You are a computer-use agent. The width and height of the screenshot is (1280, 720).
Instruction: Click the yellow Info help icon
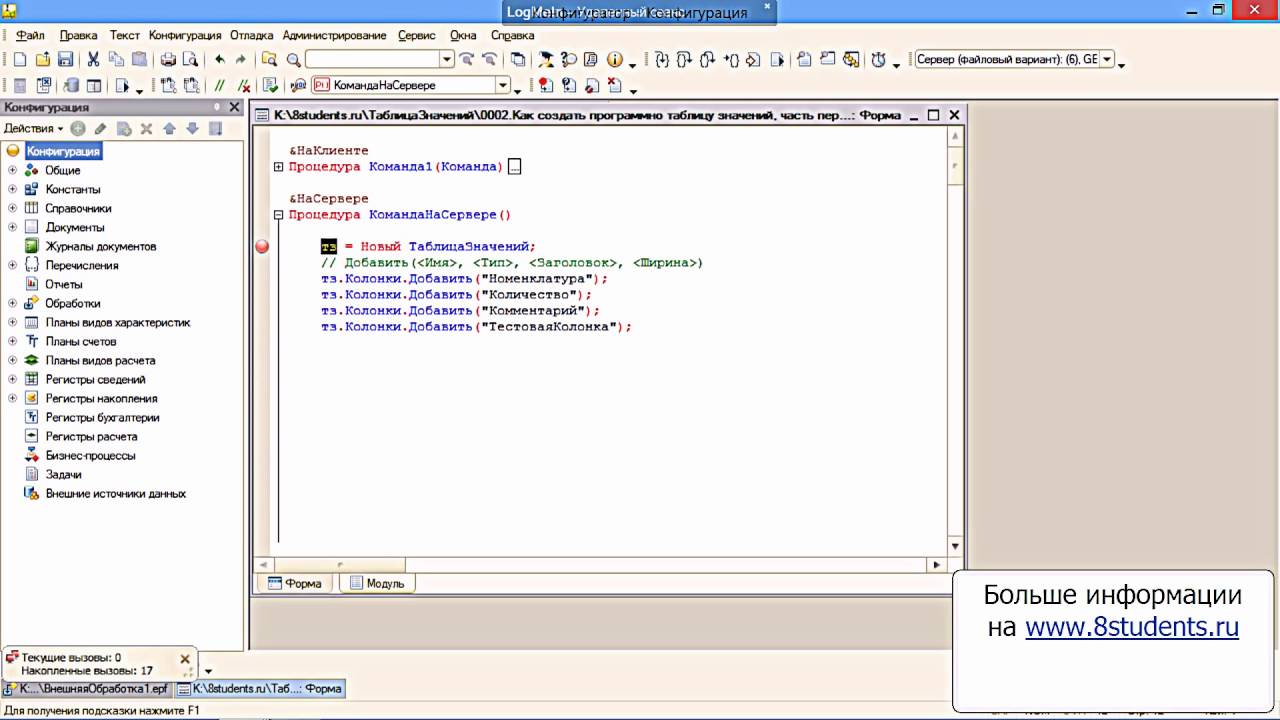pos(615,60)
